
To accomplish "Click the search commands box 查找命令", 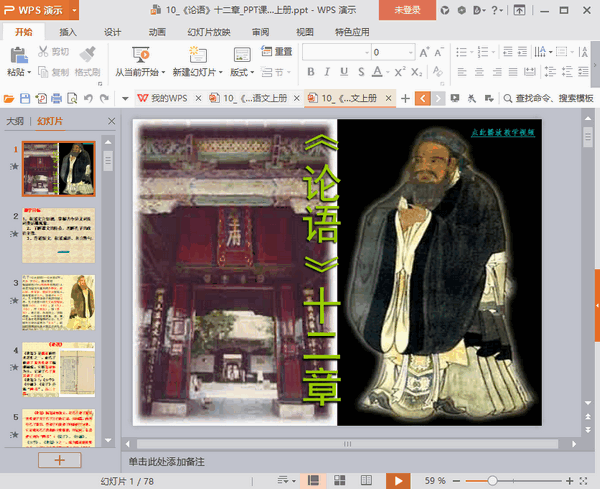I will pyautogui.click(x=549, y=99).
